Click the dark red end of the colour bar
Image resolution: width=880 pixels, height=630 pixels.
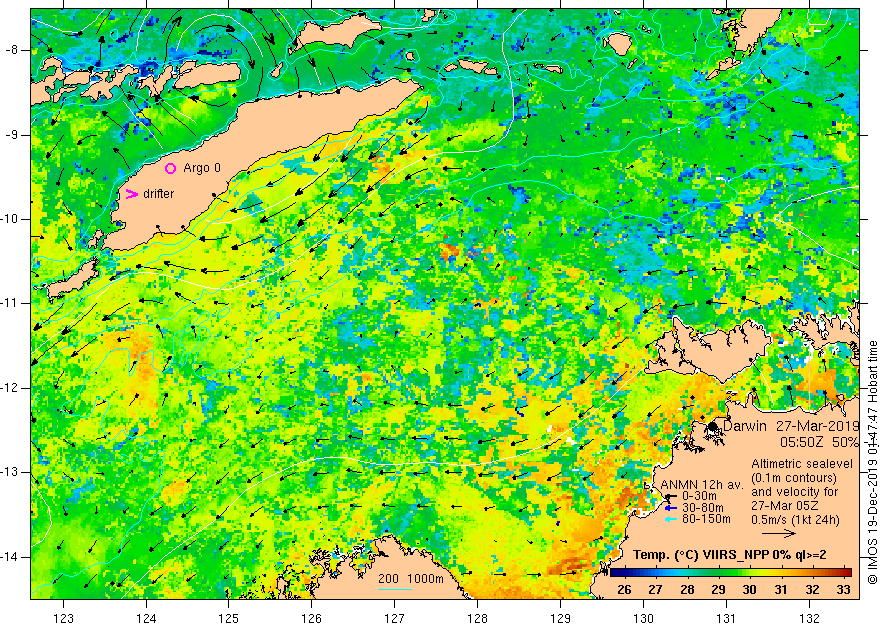coord(846,573)
